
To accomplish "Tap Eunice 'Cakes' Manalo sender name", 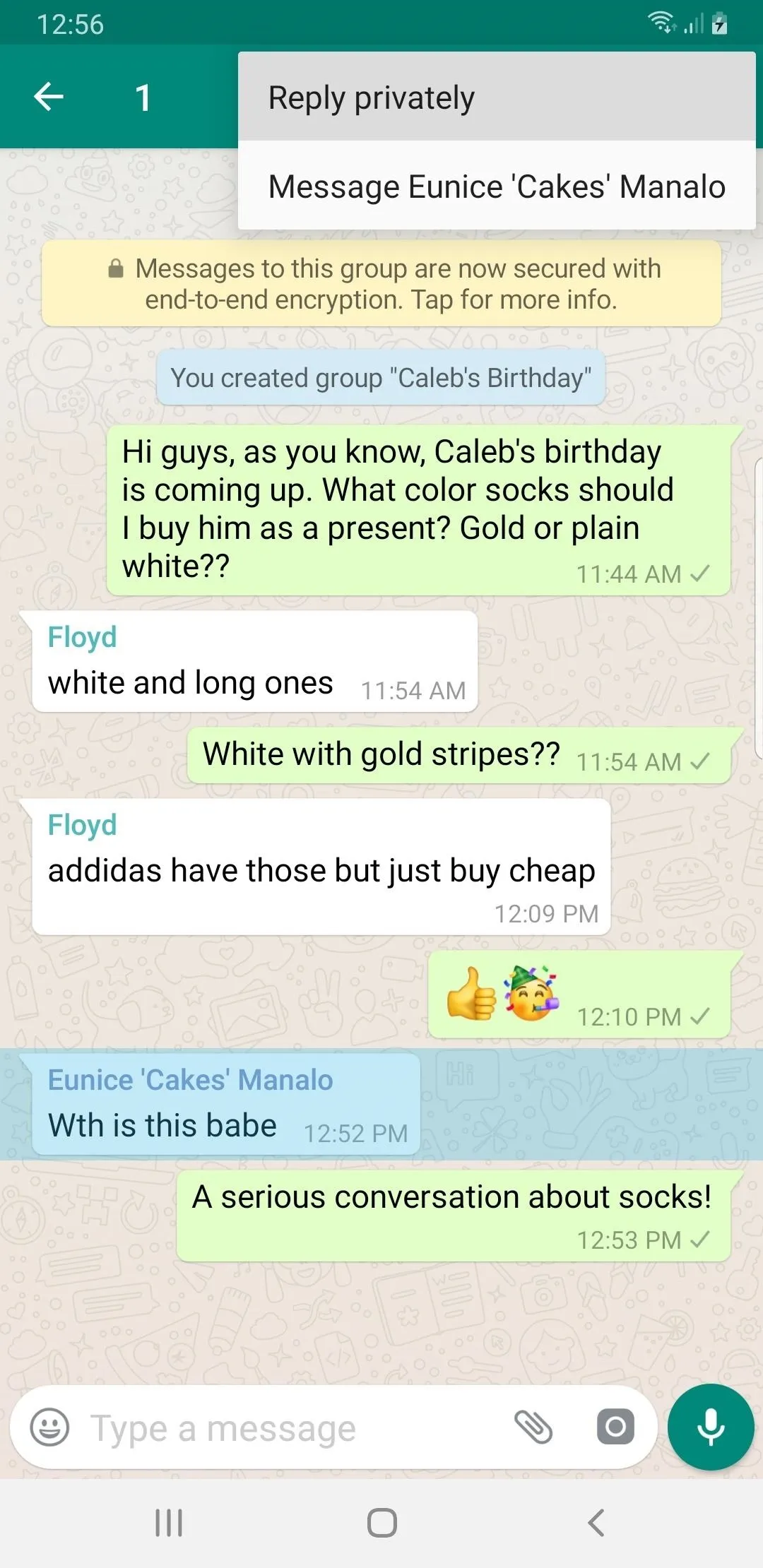I will click(190, 1080).
